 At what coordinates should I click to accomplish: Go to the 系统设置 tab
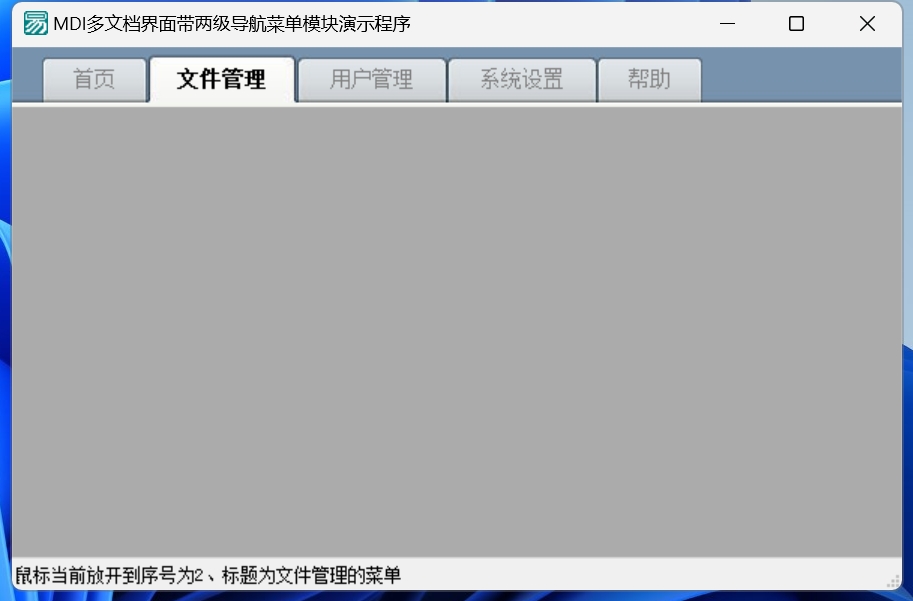[522, 80]
